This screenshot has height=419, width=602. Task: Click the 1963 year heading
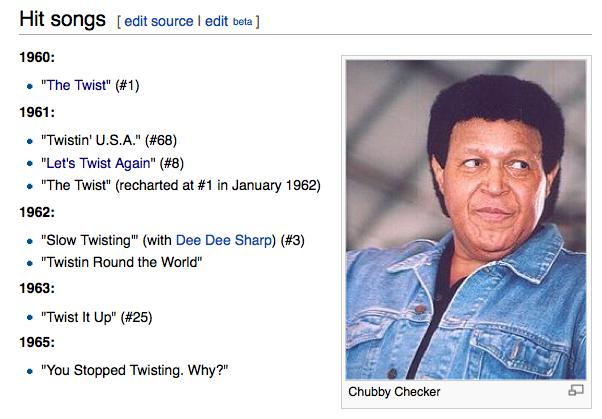tap(37, 290)
